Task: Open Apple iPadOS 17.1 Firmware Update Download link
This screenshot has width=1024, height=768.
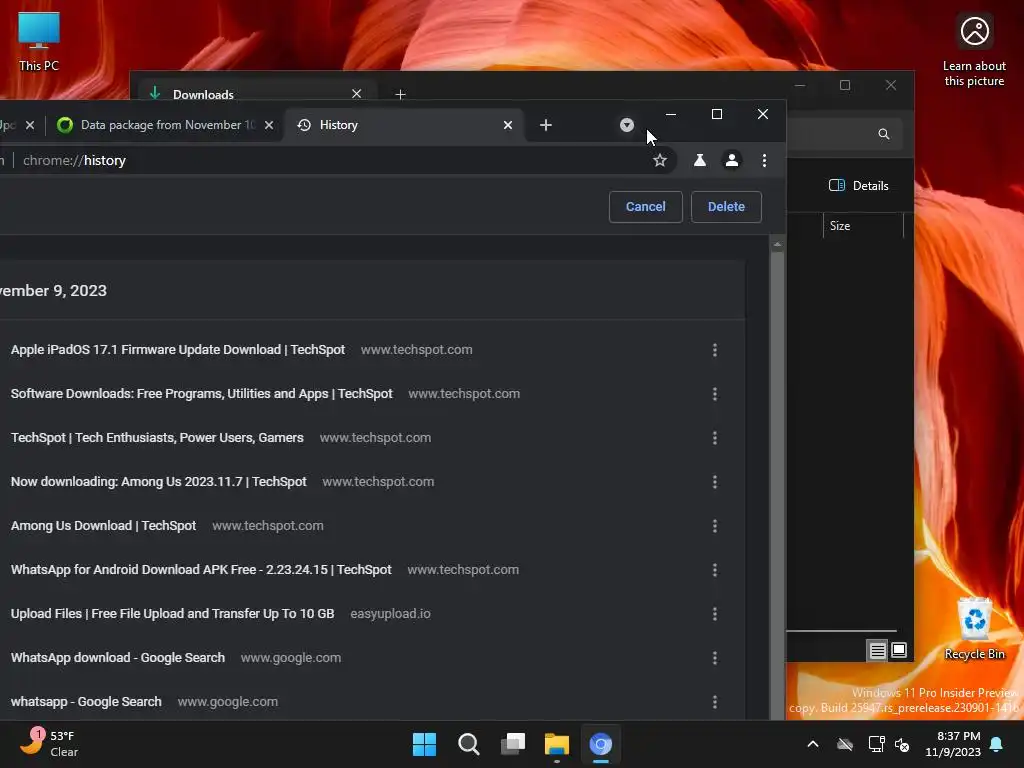Action: pos(178,349)
